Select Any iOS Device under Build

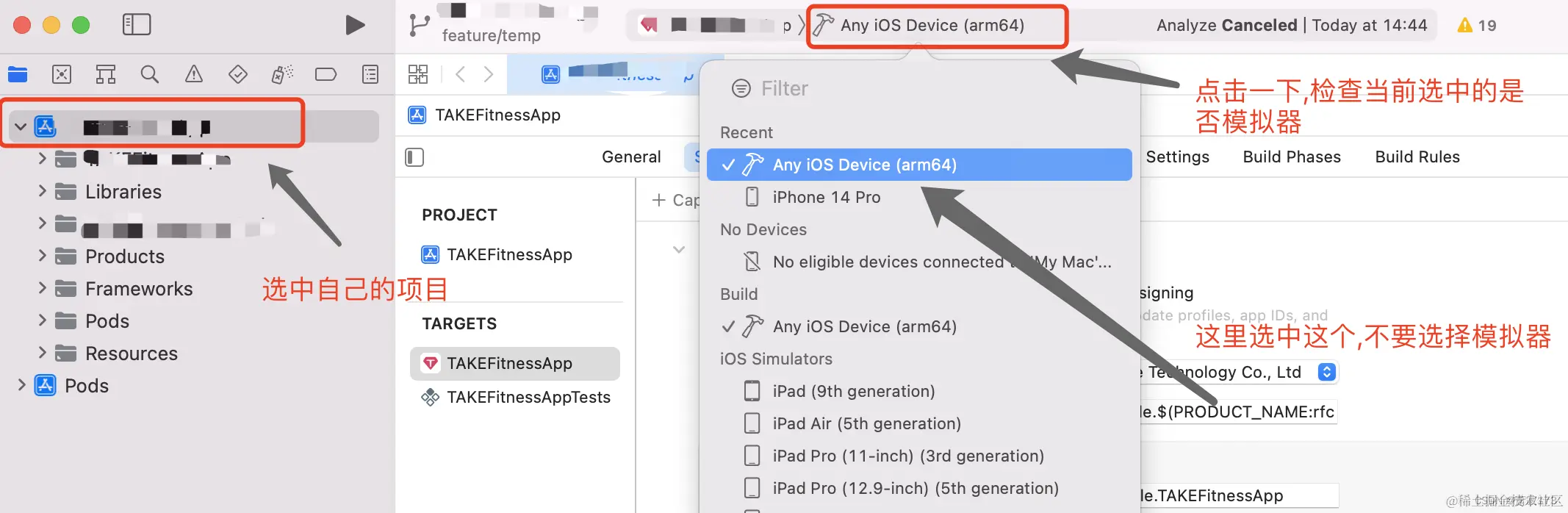919,326
